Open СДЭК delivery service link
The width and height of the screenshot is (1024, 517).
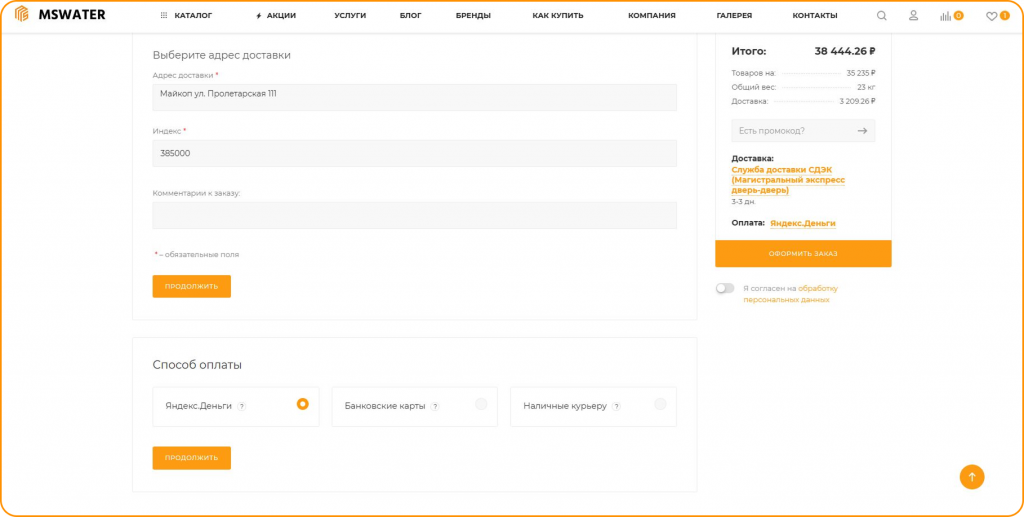click(x=788, y=180)
